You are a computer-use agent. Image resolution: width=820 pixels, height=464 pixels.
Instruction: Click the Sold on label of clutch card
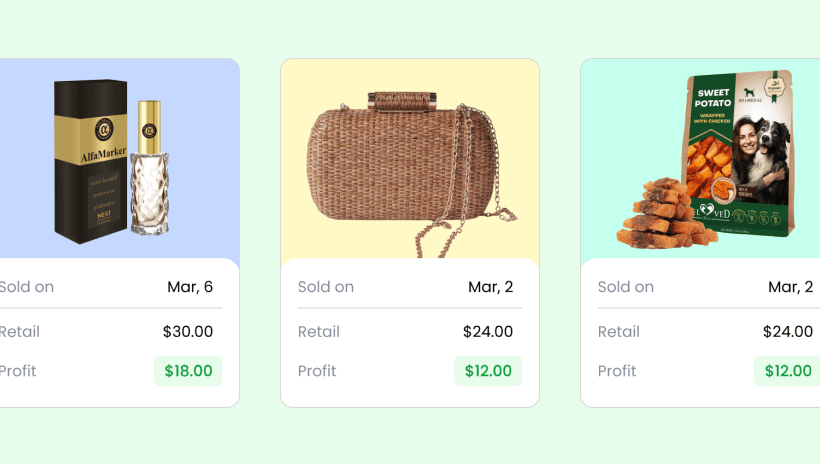(326, 287)
